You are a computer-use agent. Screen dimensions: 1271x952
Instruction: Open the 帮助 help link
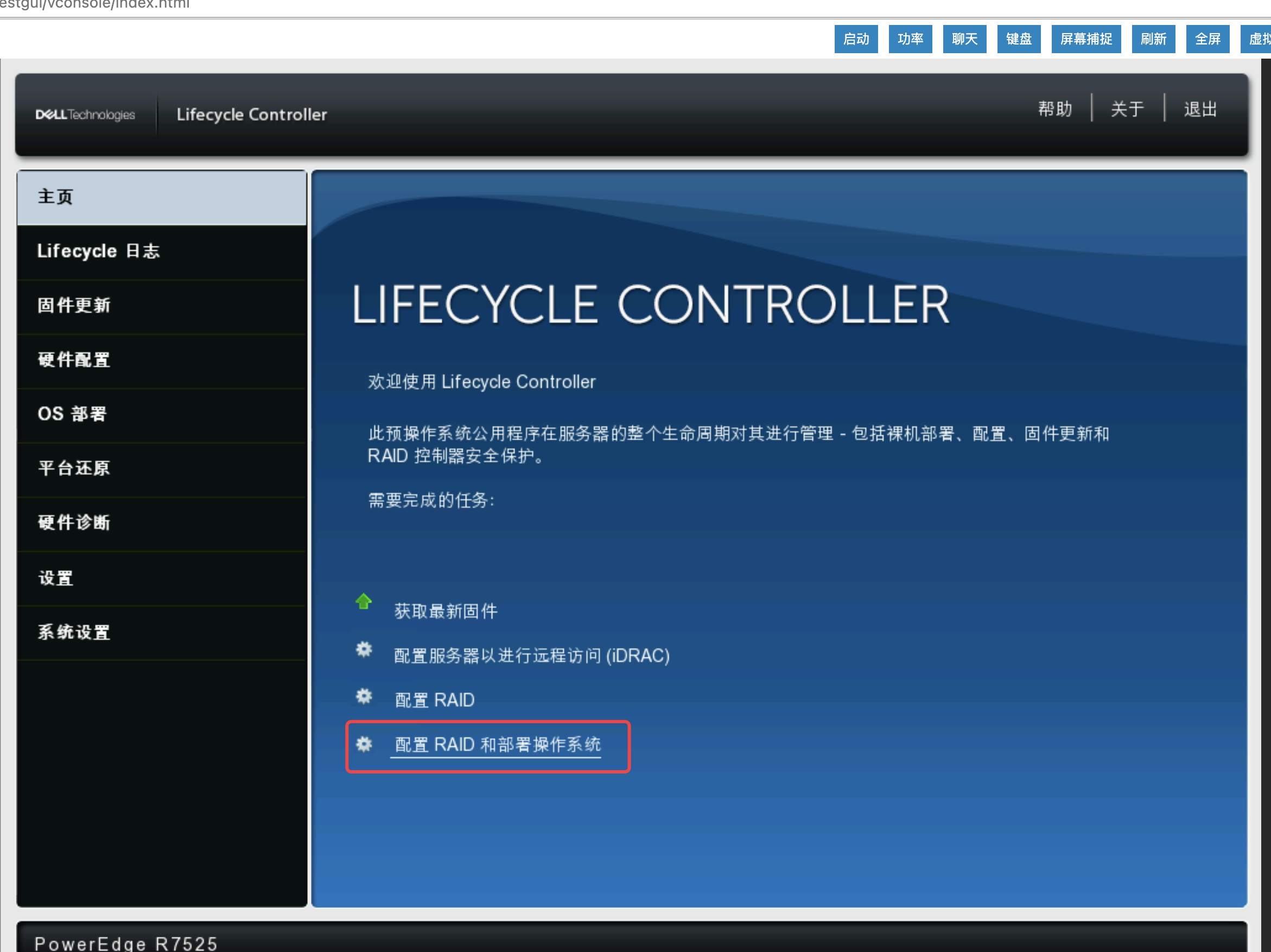pos(1055,109)
